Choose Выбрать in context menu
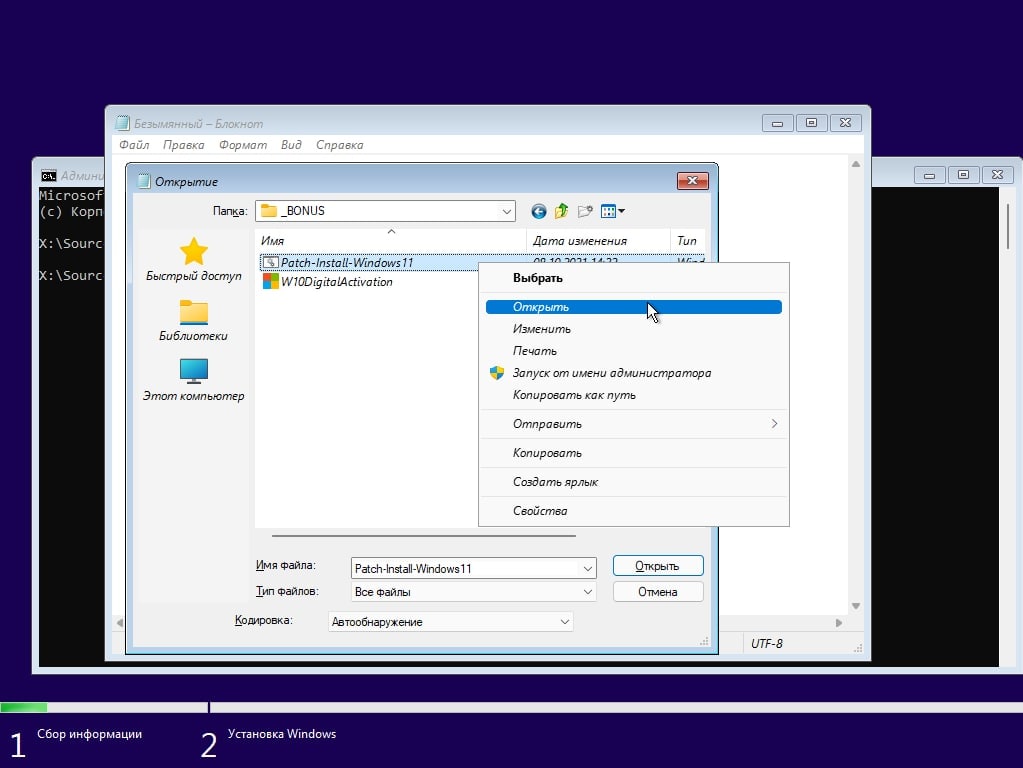Screen dimensions: 1023x768 634,278
